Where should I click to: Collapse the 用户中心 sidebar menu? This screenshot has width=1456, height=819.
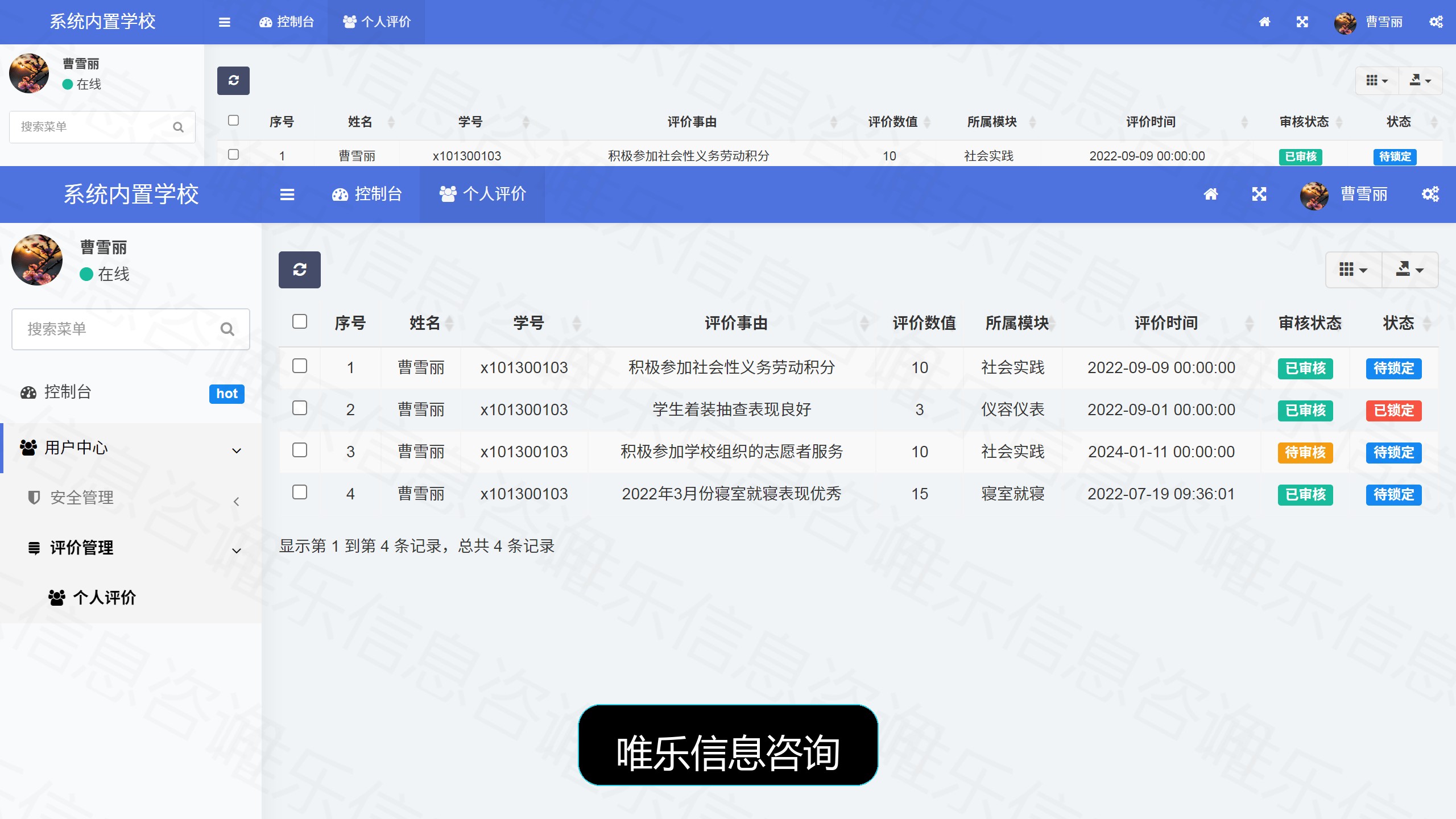point(131,448)
